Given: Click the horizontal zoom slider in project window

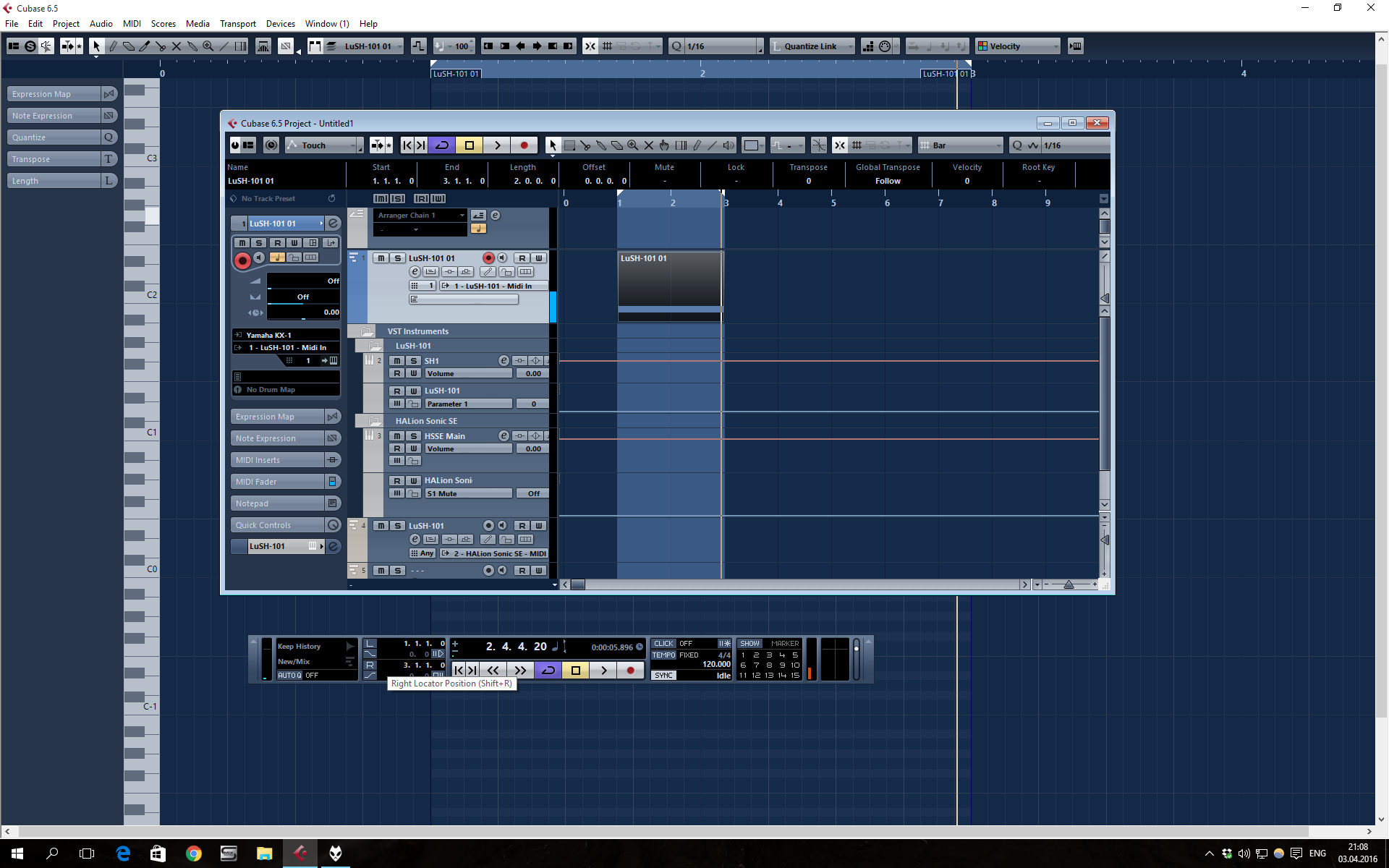Looking at the screenshot, I should pos(1069,584).
